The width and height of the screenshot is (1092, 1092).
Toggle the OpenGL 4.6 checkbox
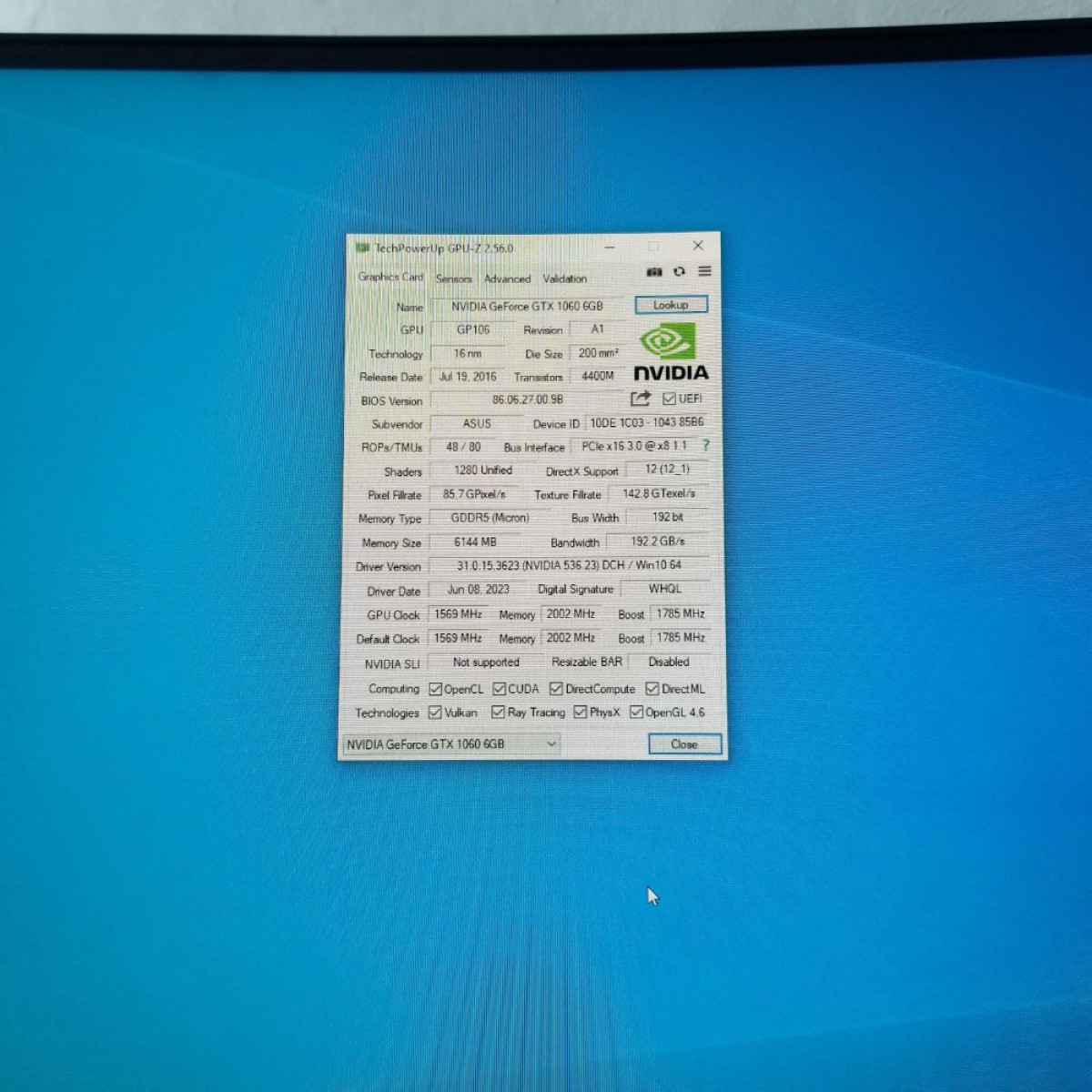tap(636, 713)
